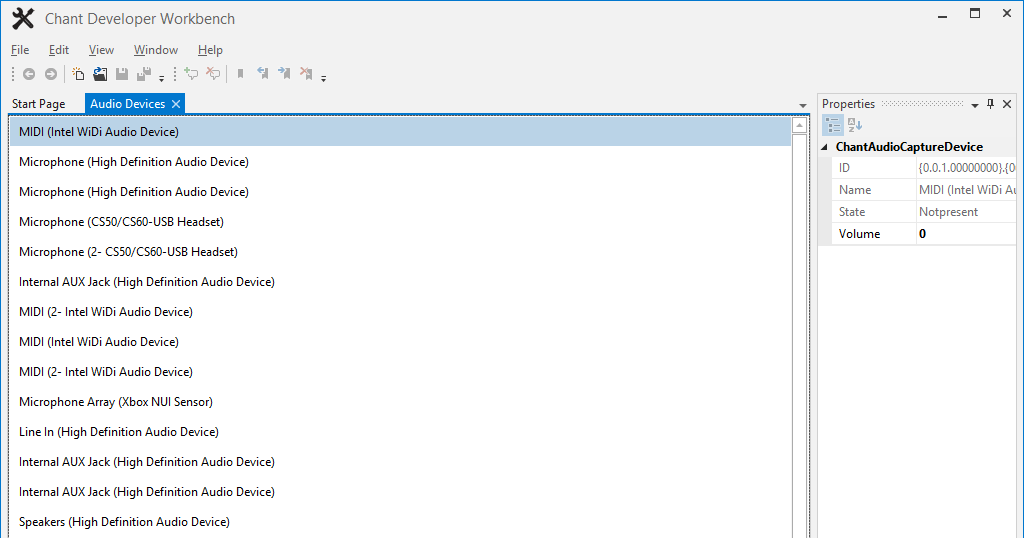Select Microphone (2- CS50/CS60-USB Headset)
The image size is (1024, 538).
click(x=400, y=252)
